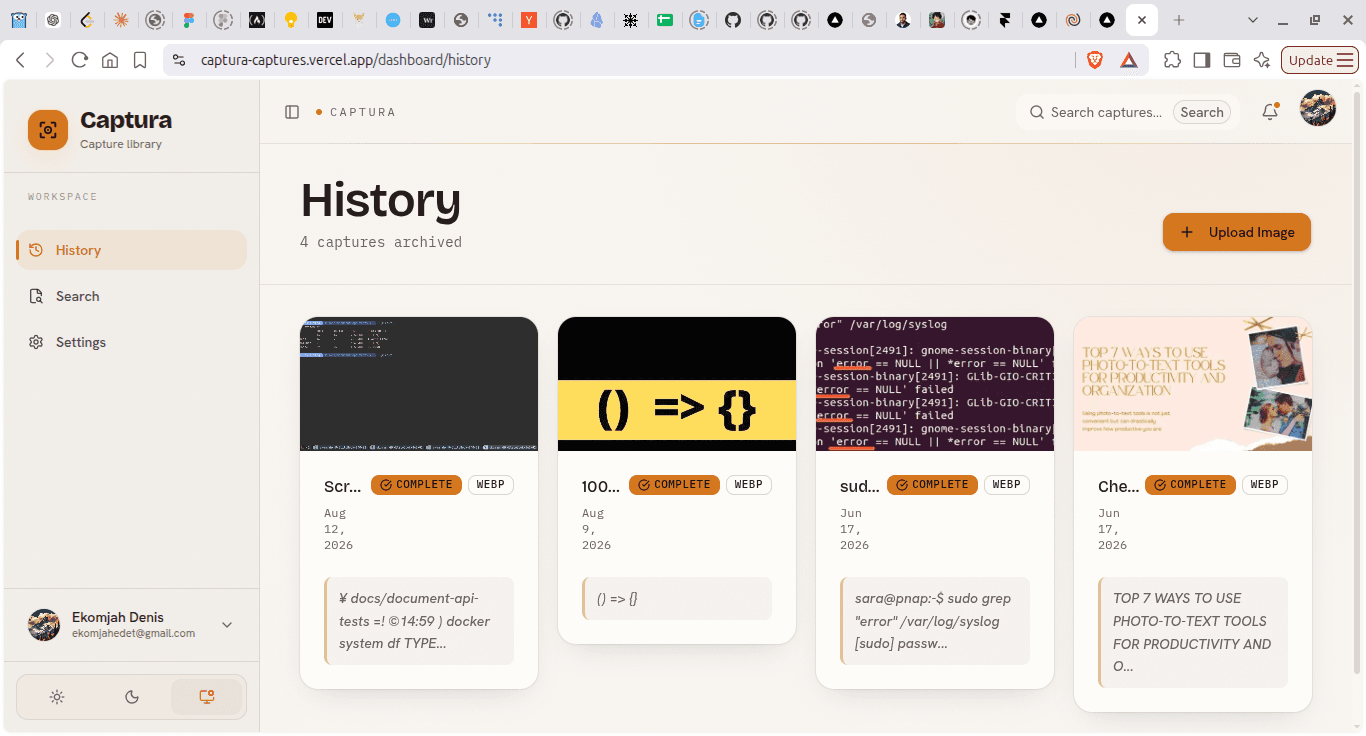Reload the current page

pos(80,60)
